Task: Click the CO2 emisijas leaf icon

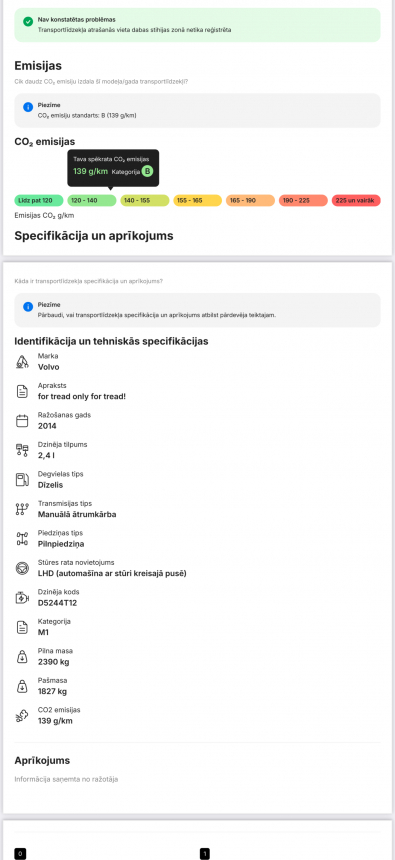Action: pos(22,716)
